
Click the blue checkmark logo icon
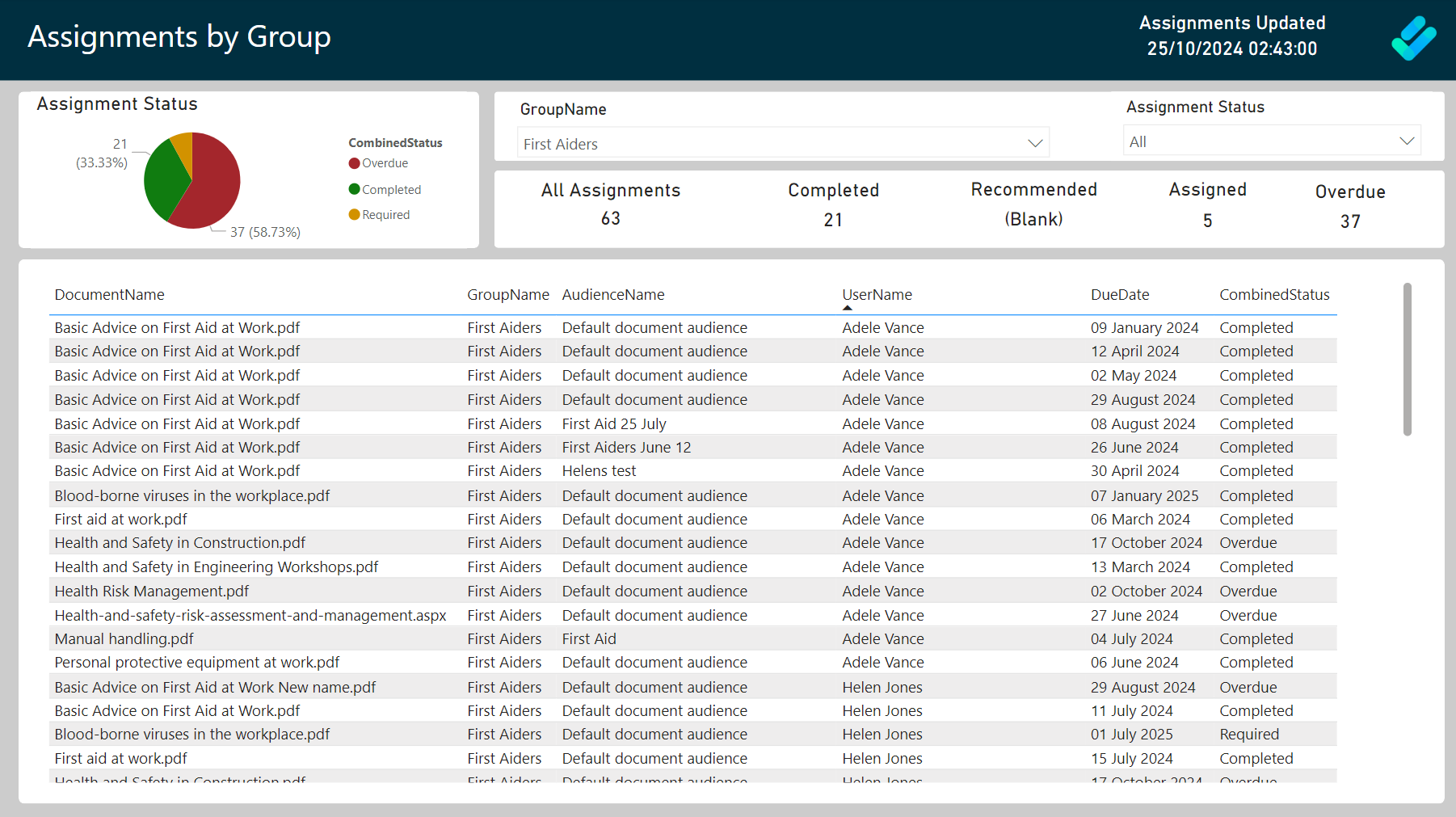(x=1413, y=38)
